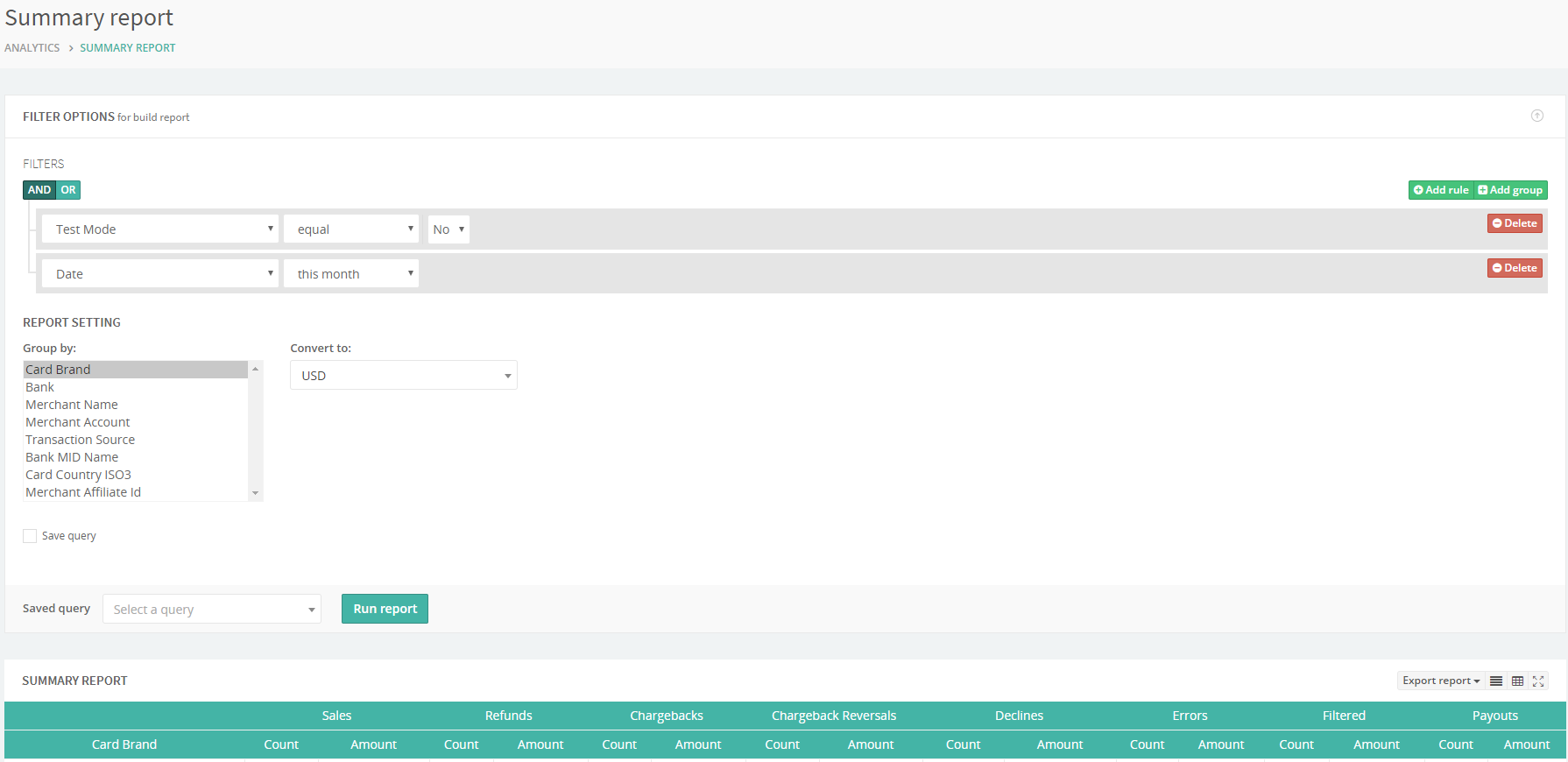Click the Add rule button
This screenshot has height=762, width=1568.
(x=1441, y=190)
